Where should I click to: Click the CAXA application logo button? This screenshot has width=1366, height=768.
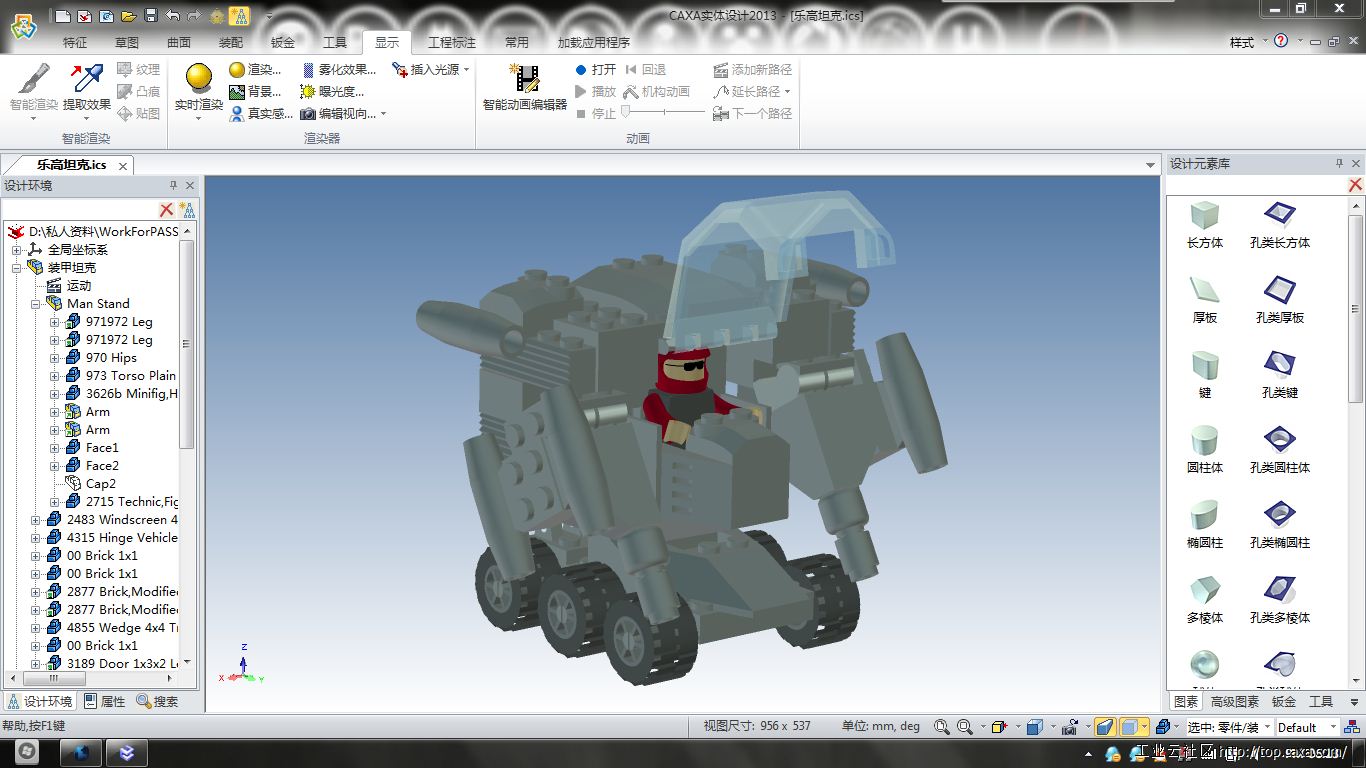pos(23,25)
